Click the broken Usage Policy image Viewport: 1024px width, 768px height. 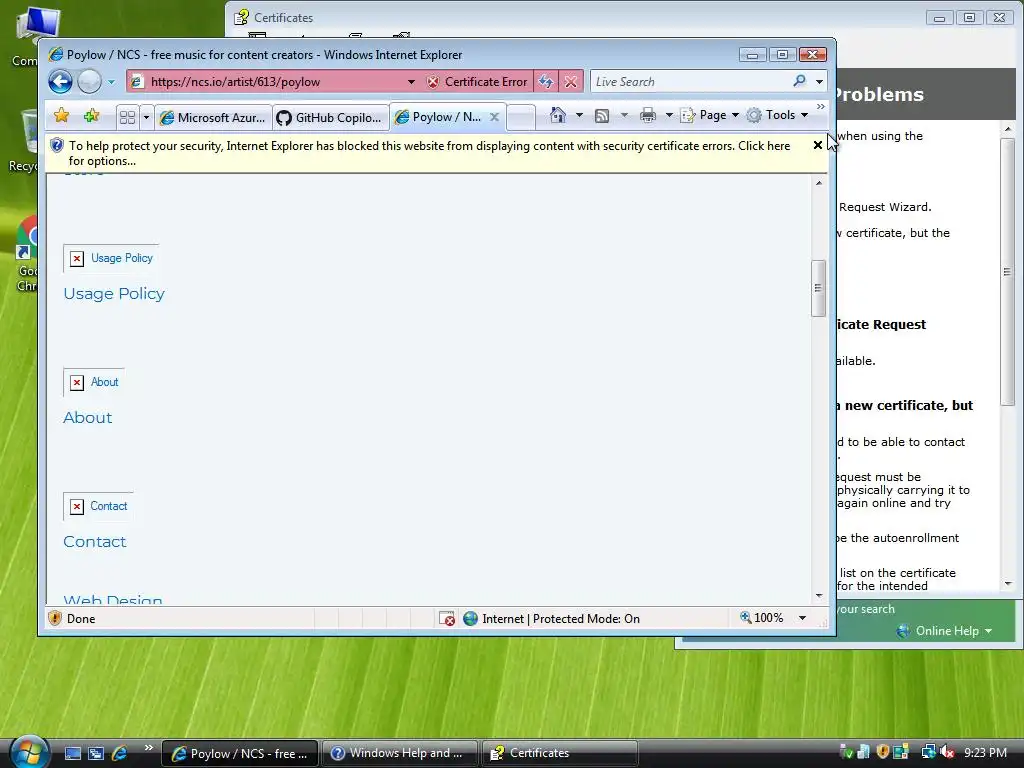click(x=111, y=258)
